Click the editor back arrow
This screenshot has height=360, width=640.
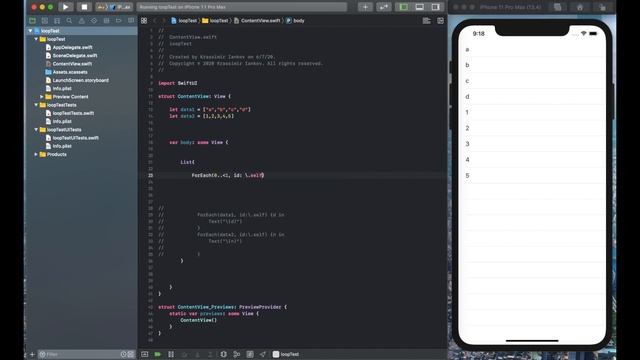pyautogui.click(x=155, y=20)
